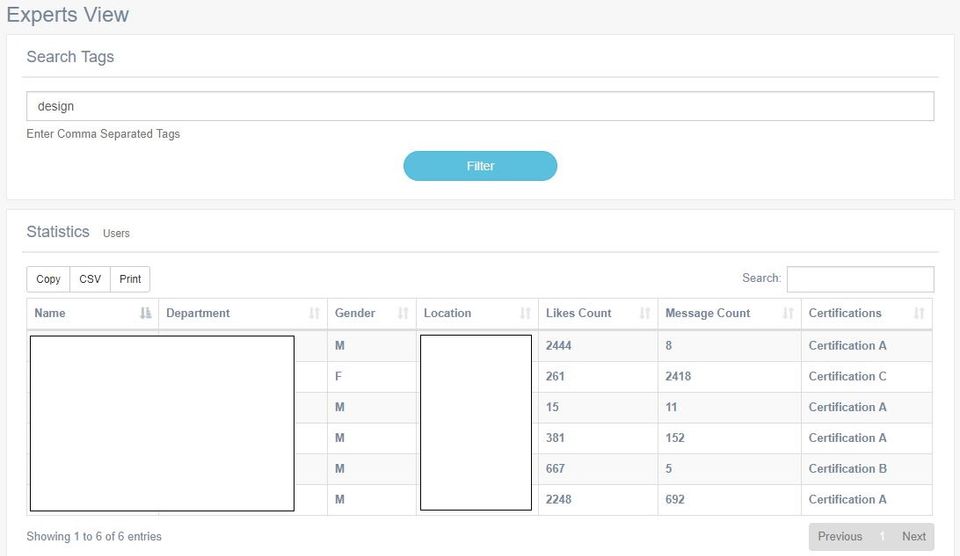Select the message count 692
The height and width of the screenshot is (556, 960).
[x=675, y=499]
